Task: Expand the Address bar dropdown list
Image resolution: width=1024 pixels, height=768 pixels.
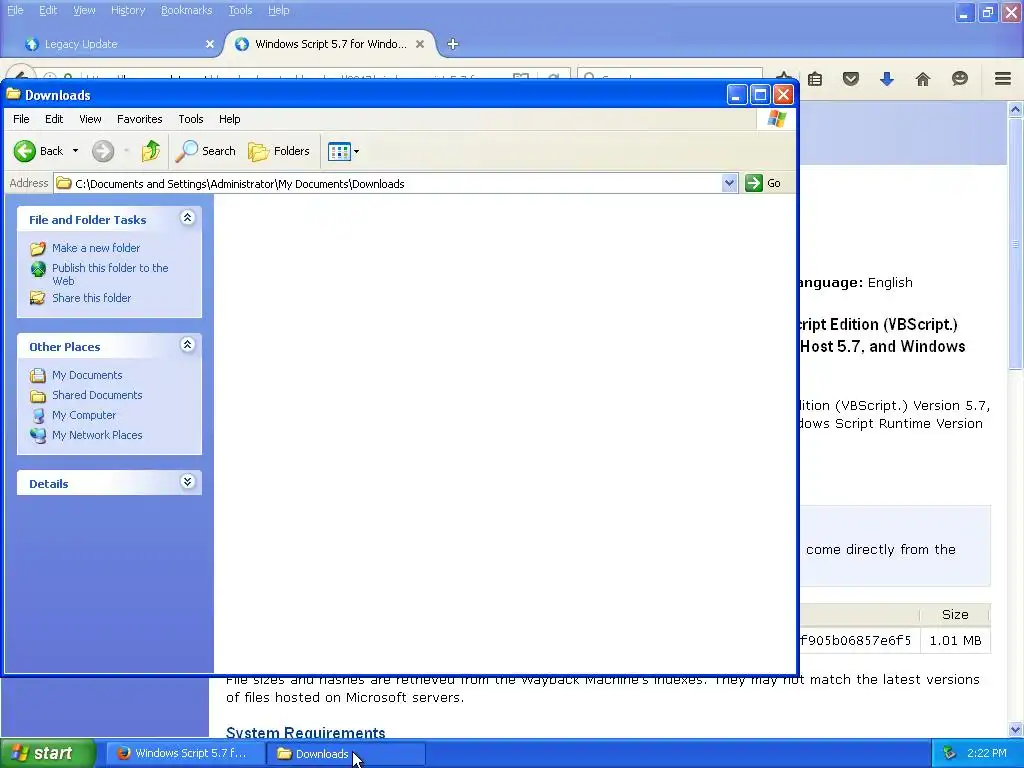Action: (x=729, y=184)
